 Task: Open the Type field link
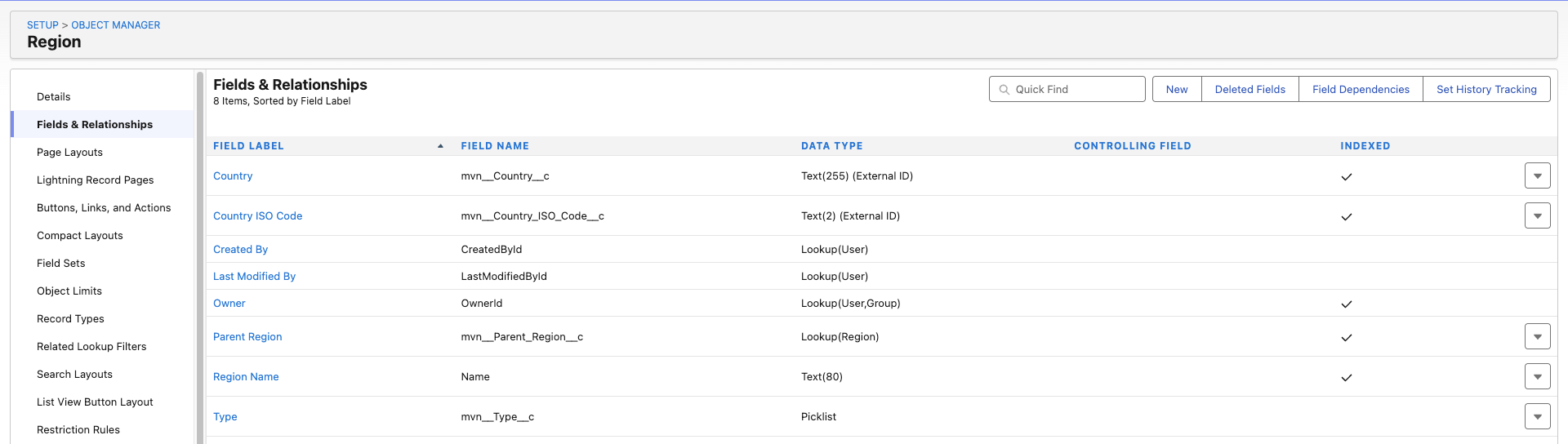click(x=225, y=416)
